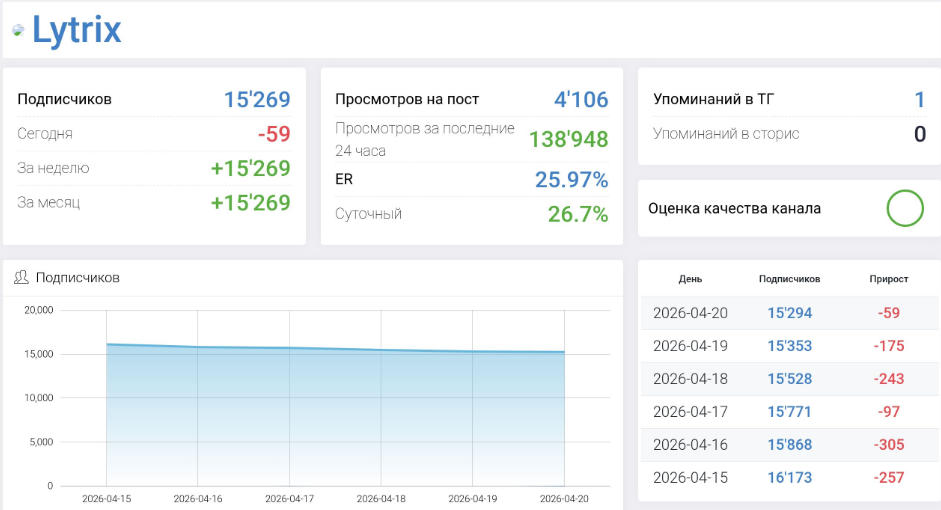941x510 pixels.
Task: Click the Подписчиков chart panel title
Action: click(x=77, y=278)
